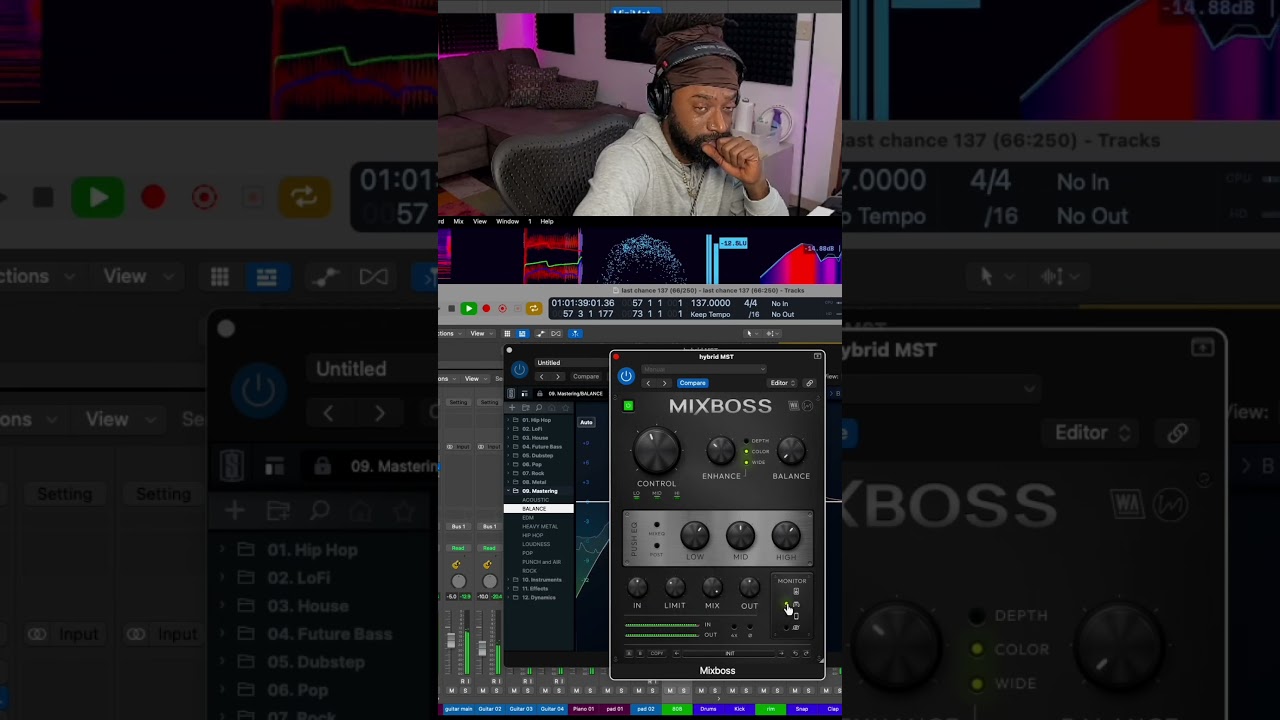Toggle the MIXEQ switch in Push EQ
1280x720 pixels.
tap(657, 525)
